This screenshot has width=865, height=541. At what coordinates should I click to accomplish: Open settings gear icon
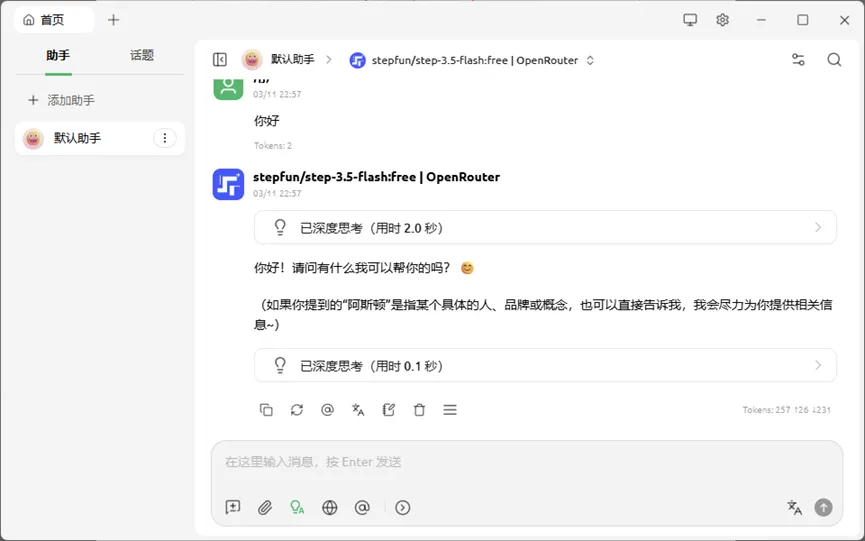pos(722,20)
